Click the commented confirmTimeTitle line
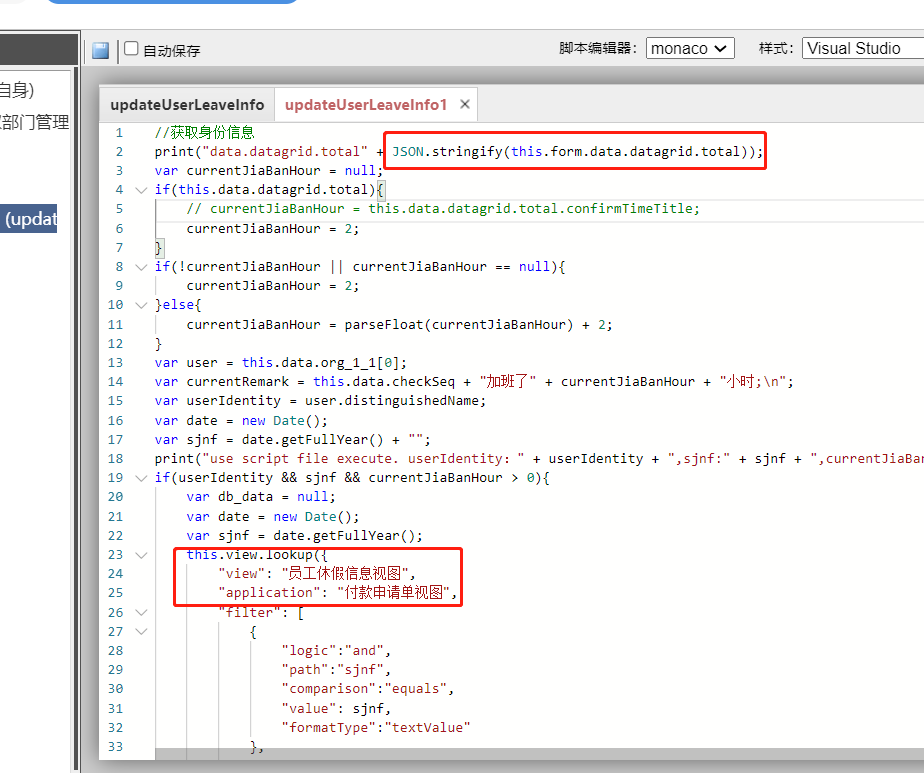The width and height of the screenshot is (924, 773). coord(443,209)
